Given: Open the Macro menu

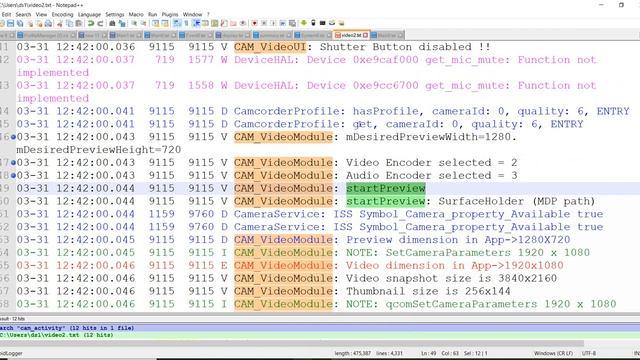Looking at the screenshot, I should [x=136, y=14].
